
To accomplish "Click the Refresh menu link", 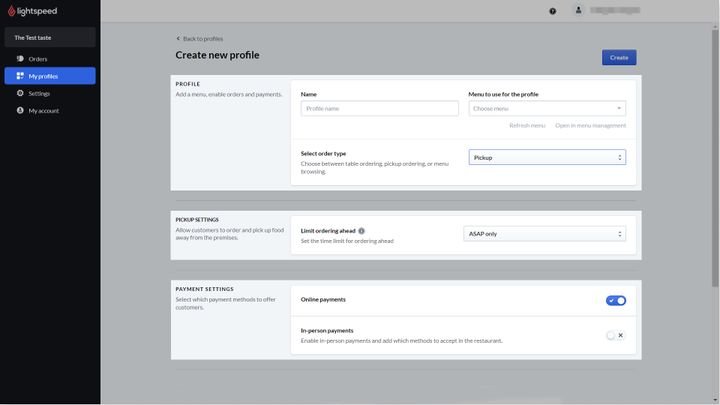I will (x=527, y=125).
